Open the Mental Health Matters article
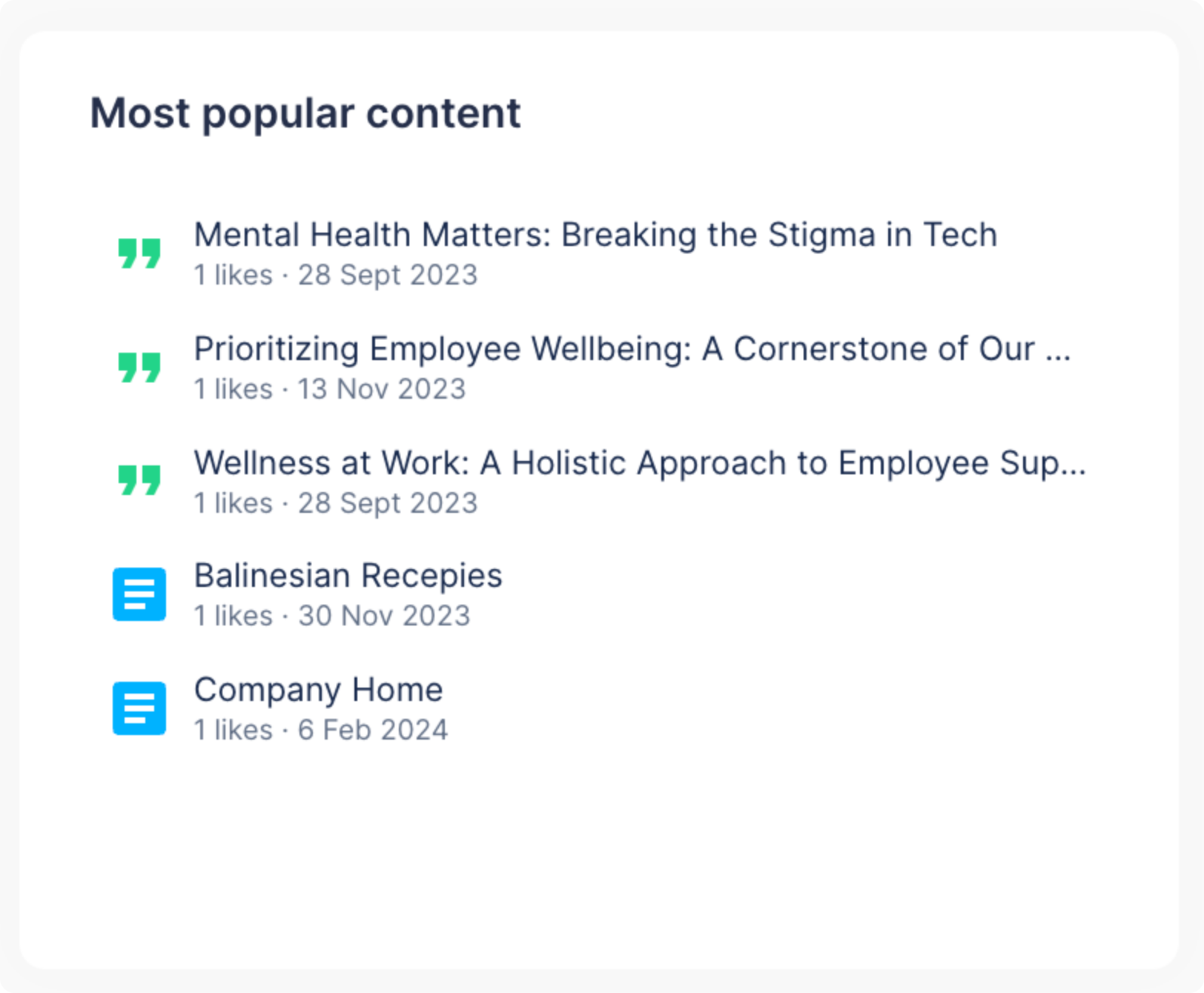 pos(595,235)
